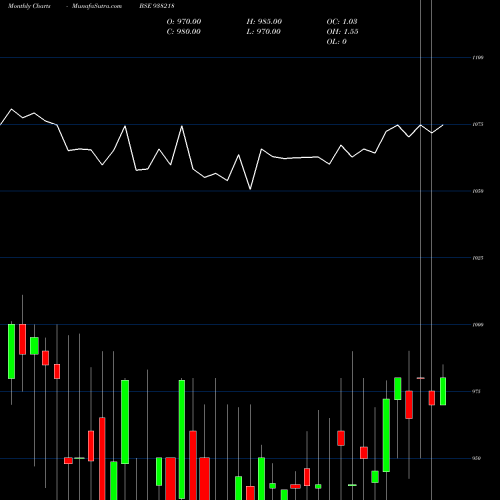Click the 950 price axis label
Image resolution: width=500 pixels, height=500 pixels.
476,458
